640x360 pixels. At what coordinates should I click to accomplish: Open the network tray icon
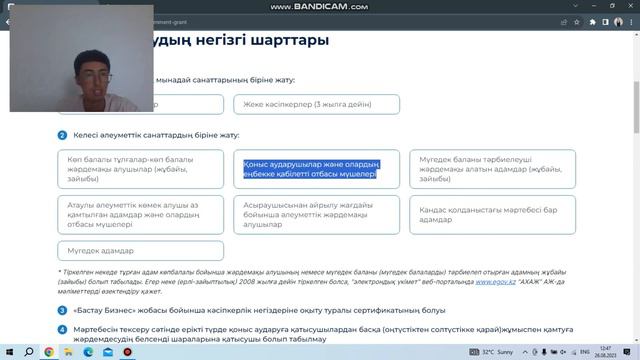tap(573, 352)
